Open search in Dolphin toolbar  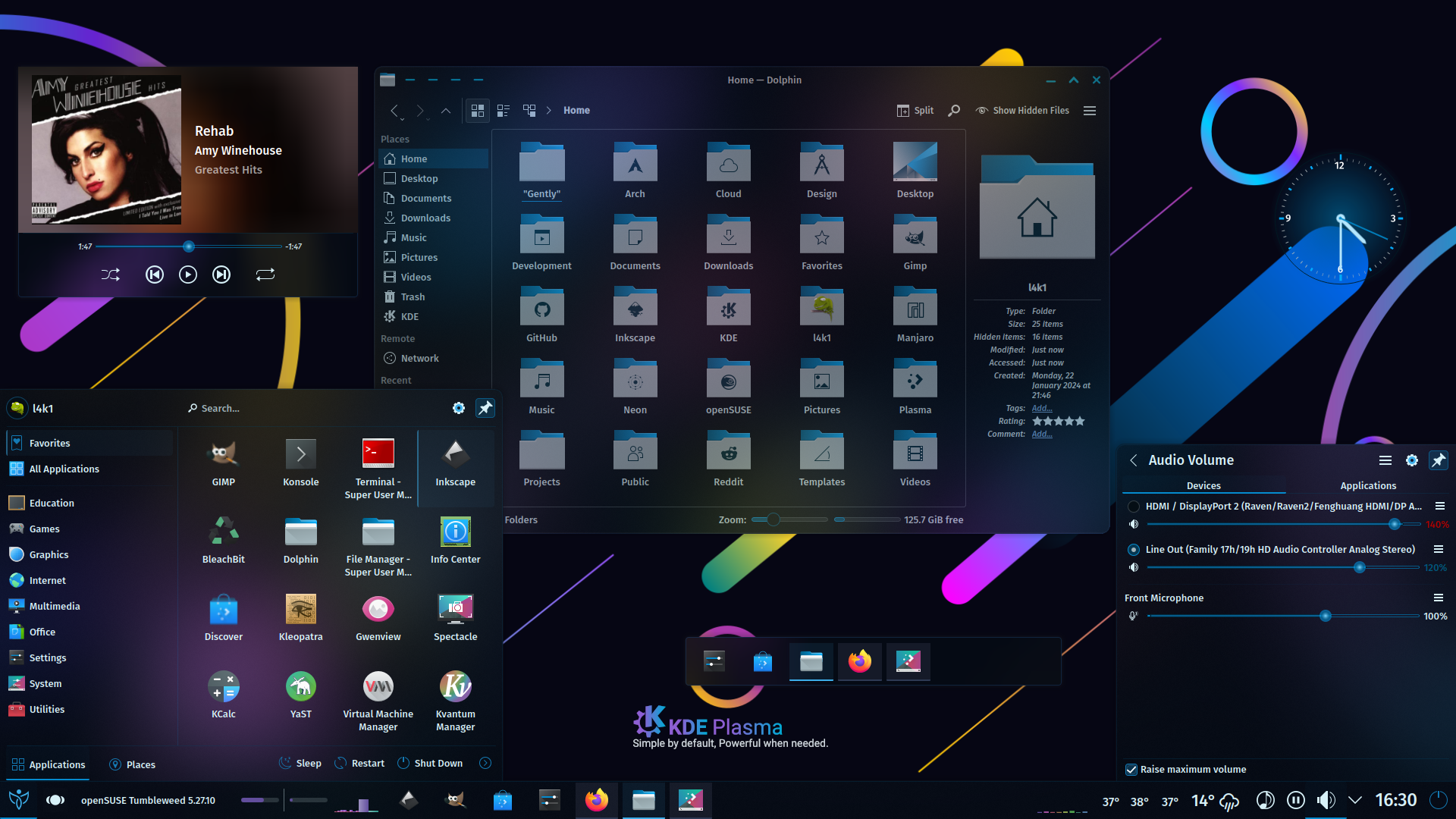tap(954, 111)
